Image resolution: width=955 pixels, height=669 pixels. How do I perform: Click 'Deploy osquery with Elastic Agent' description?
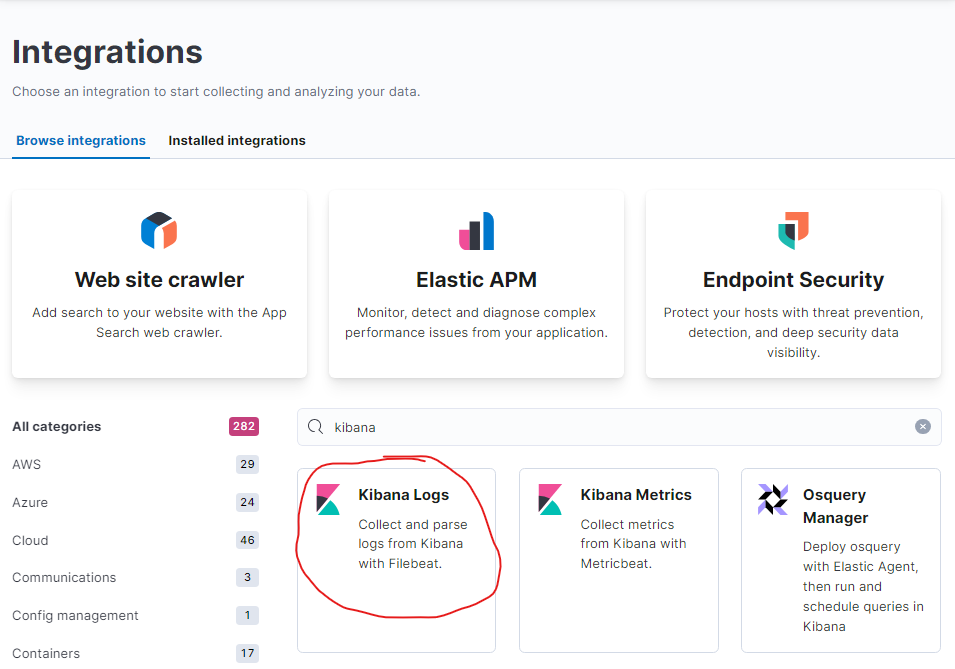[863, 586]
